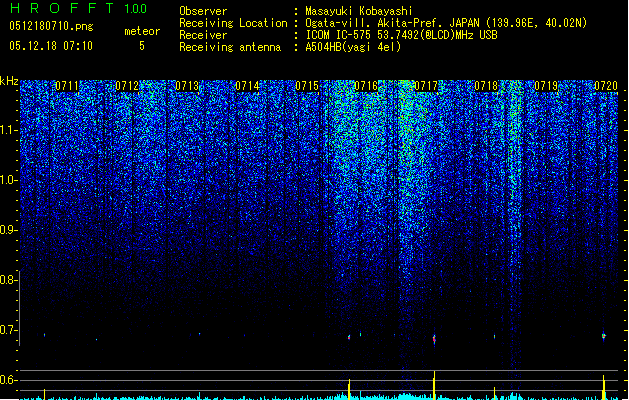Click the meteor label

pos(142,31)
